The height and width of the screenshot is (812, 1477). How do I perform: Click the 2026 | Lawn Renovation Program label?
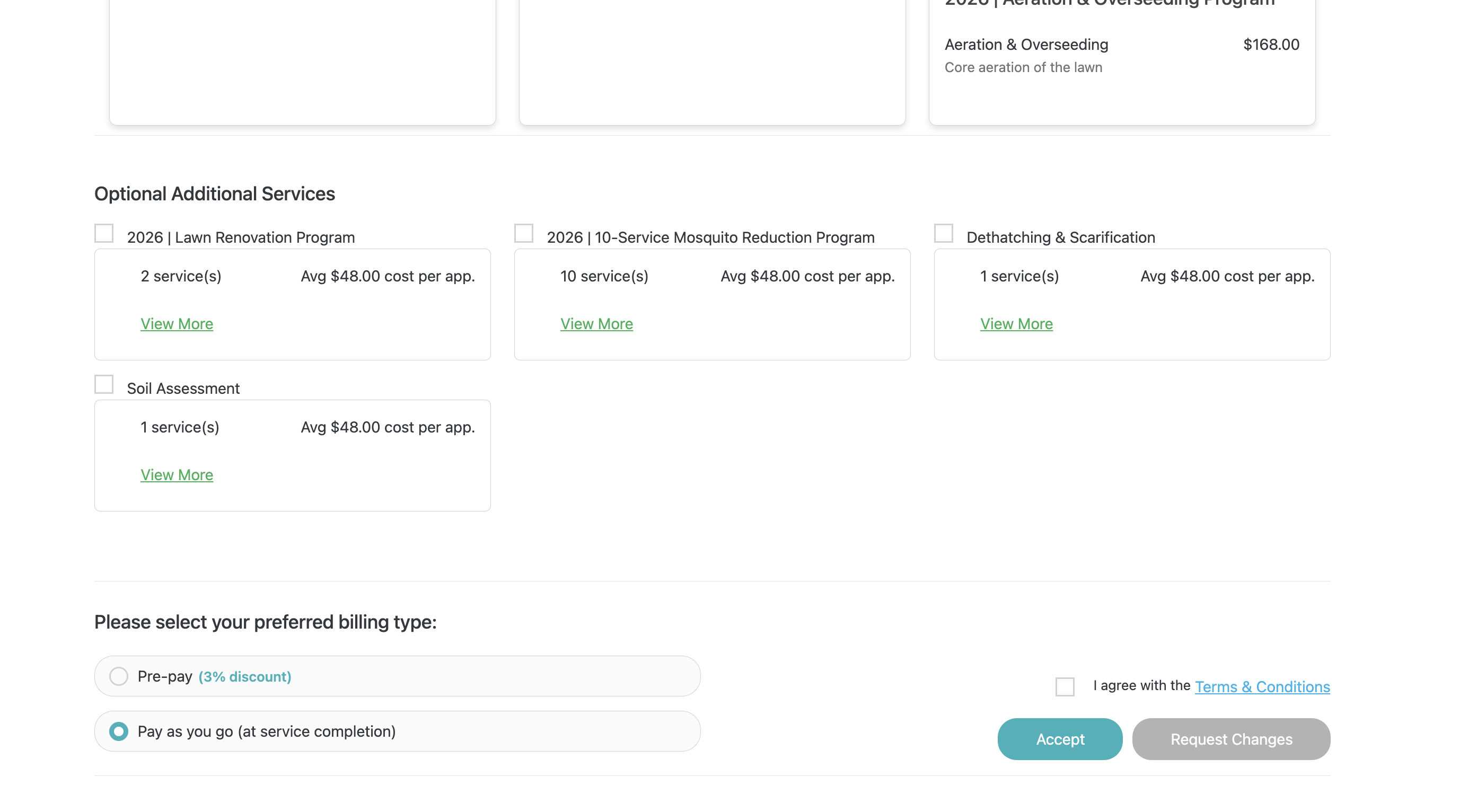[x=241, y=237]
